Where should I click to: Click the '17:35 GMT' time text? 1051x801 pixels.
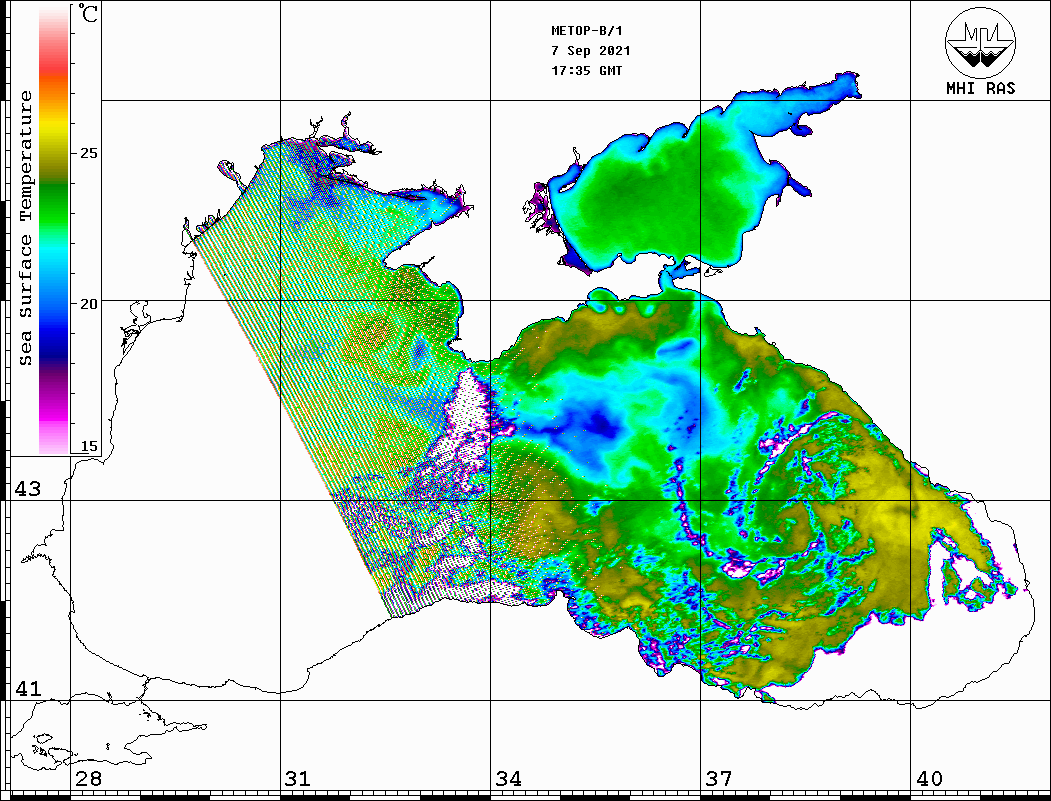pos(586,70)
